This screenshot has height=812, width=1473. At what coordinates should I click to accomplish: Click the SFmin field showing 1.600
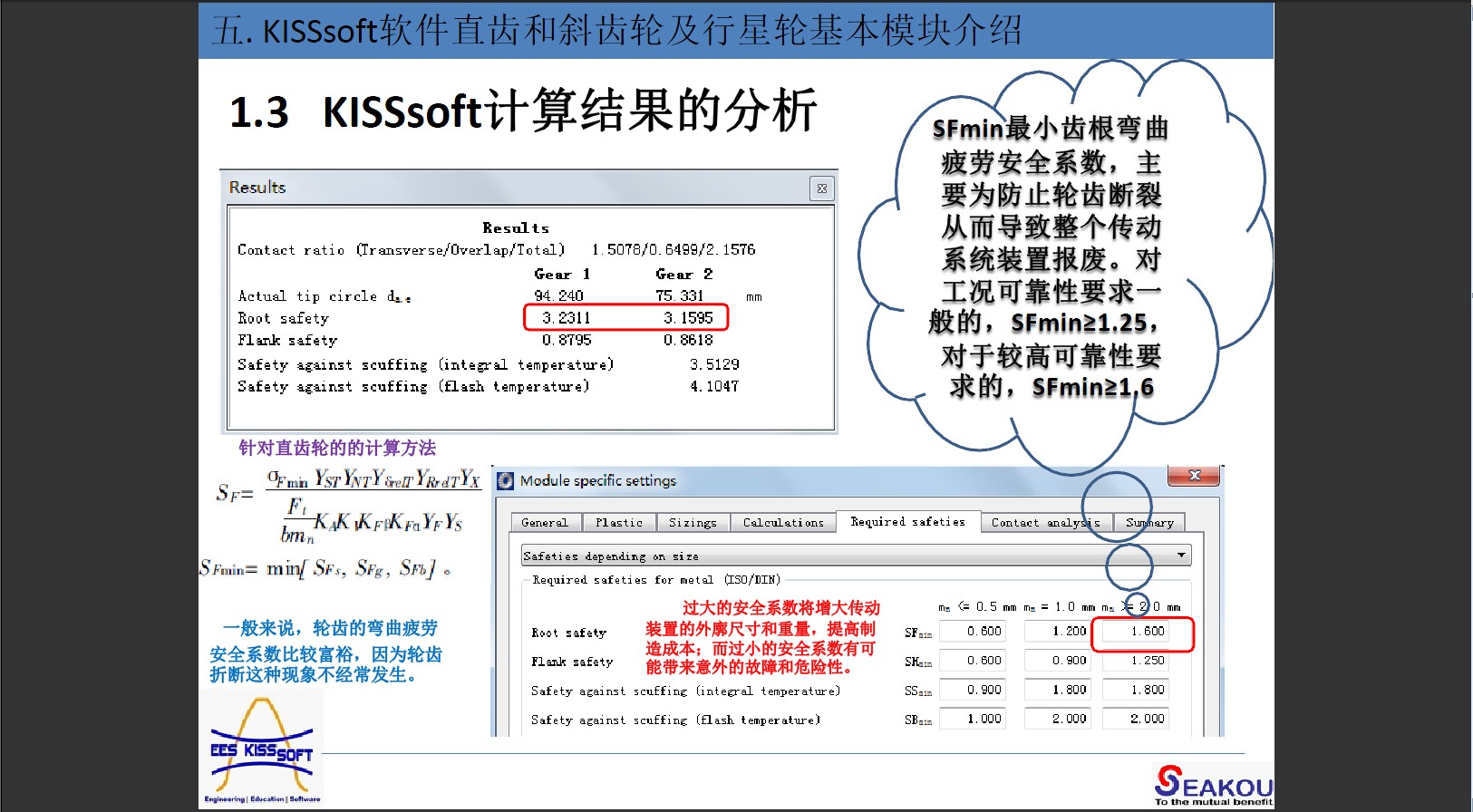1136,632
